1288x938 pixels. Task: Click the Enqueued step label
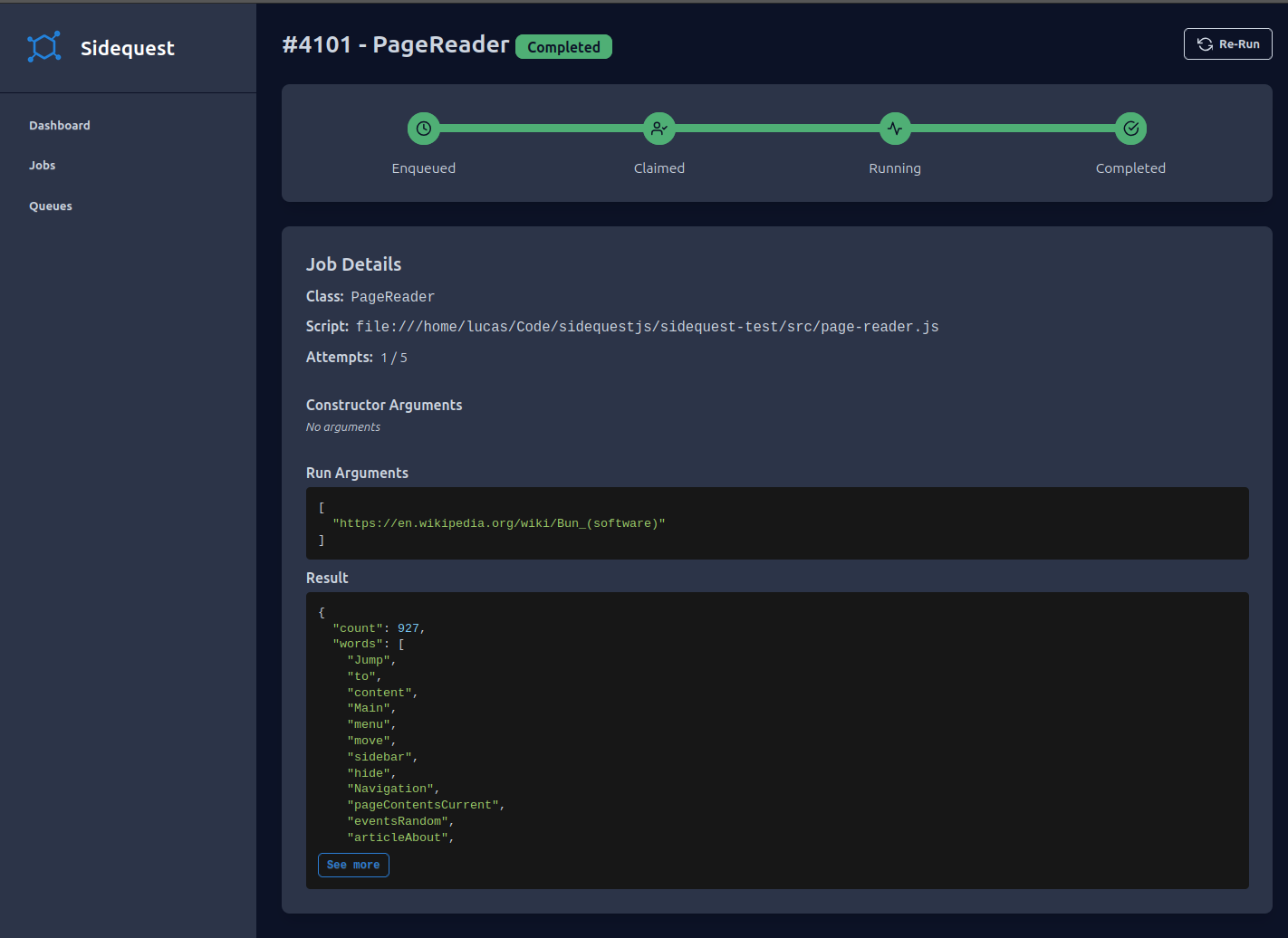tap(424, 168)
